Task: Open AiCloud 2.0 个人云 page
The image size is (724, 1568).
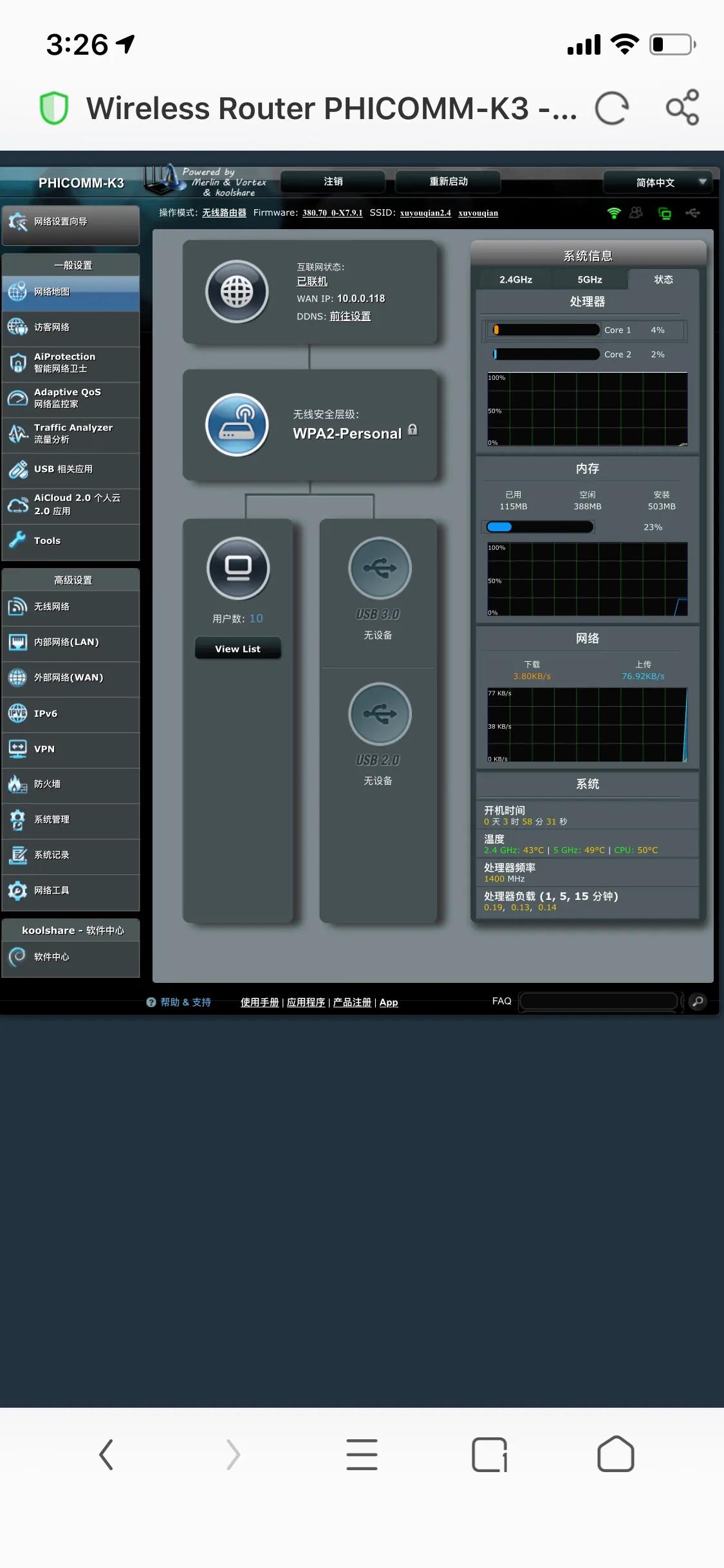Action: click(71, 505)
